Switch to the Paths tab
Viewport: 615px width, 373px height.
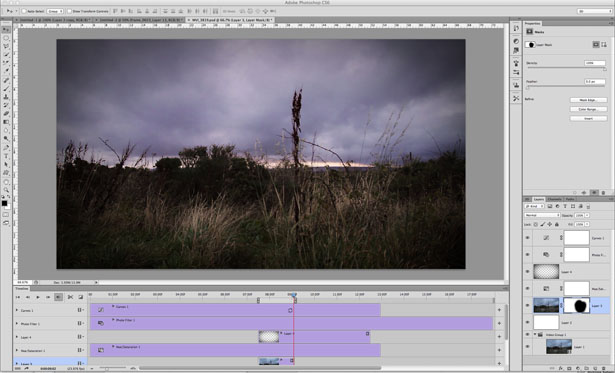[570, 199]
